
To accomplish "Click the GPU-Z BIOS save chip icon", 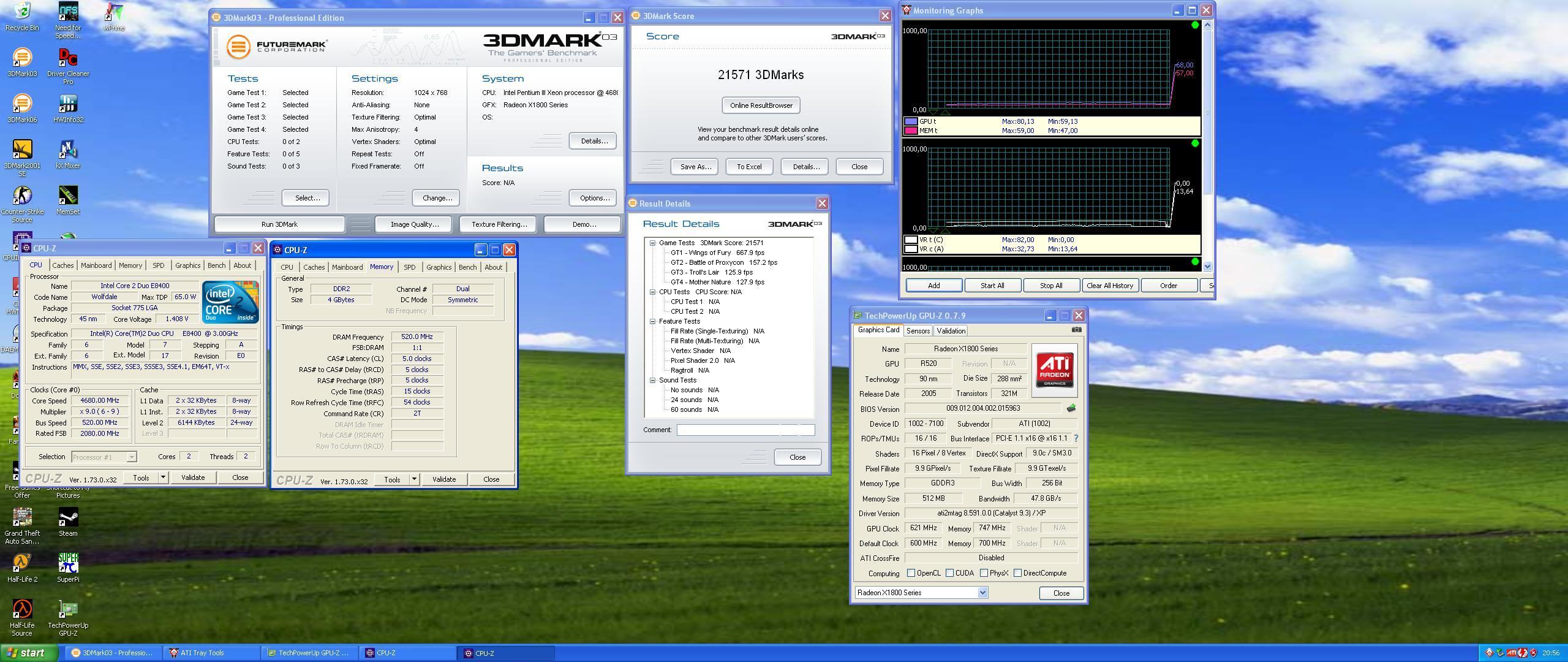I will (x=1071, y=408).
